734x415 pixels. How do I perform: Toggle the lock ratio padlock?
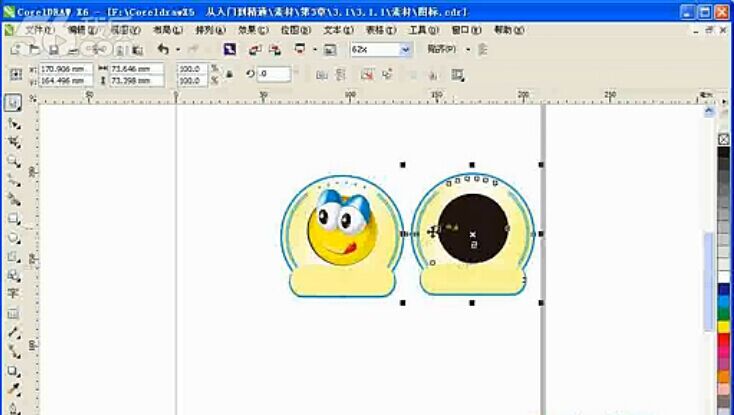click(x=229, y=74)
